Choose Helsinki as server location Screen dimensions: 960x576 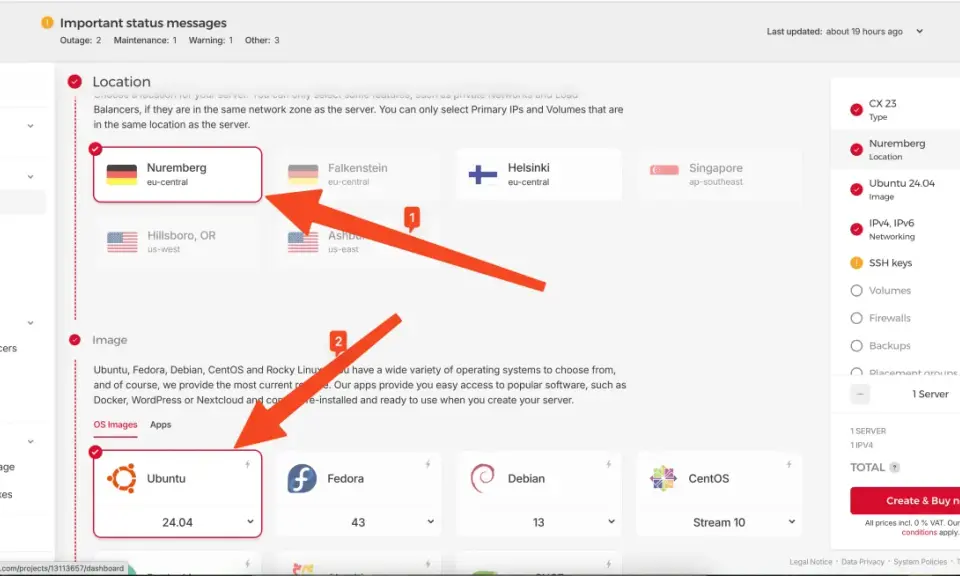539,174
